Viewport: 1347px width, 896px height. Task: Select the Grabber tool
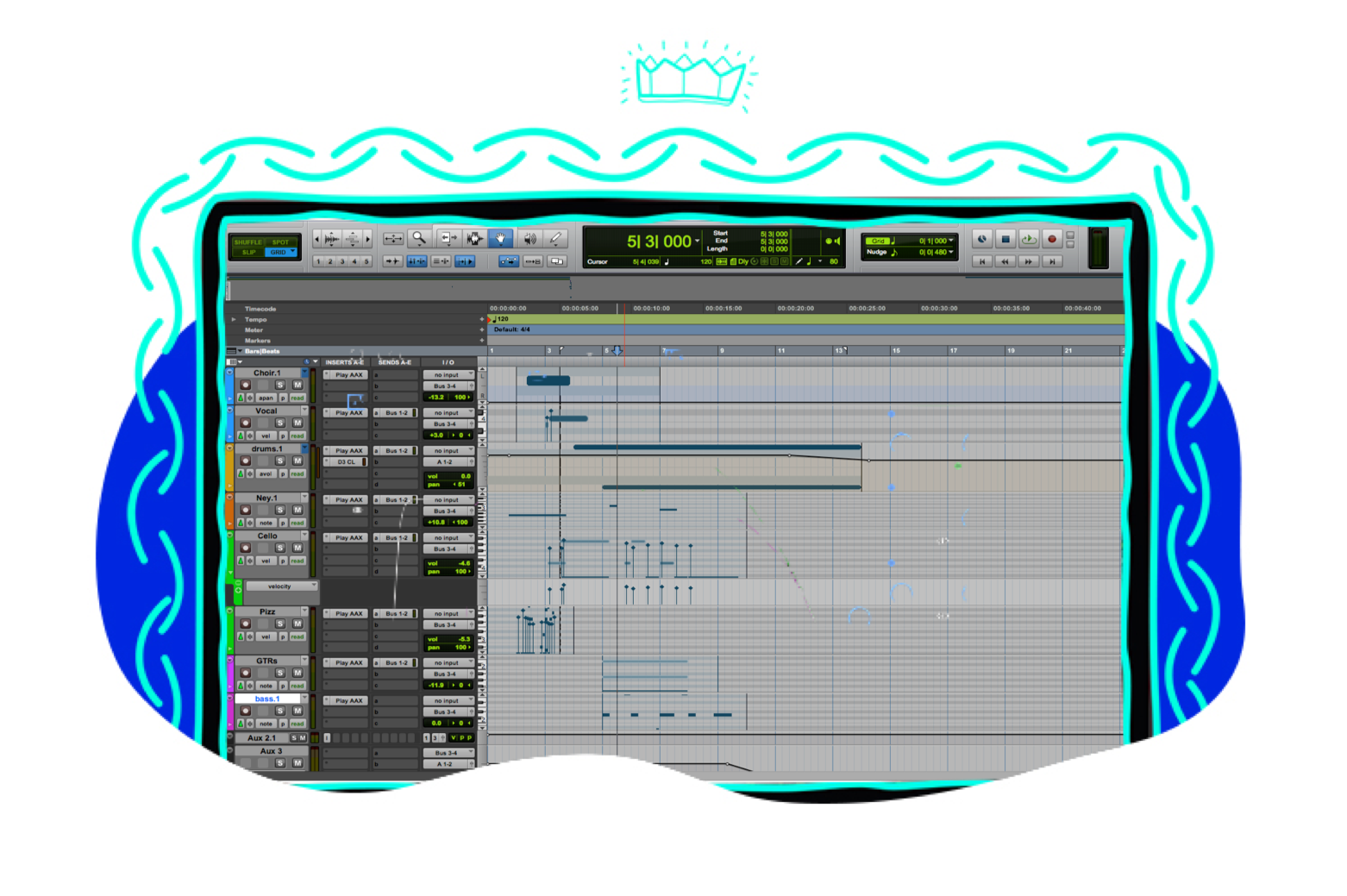pyautogui.click(x=501, y=239)
